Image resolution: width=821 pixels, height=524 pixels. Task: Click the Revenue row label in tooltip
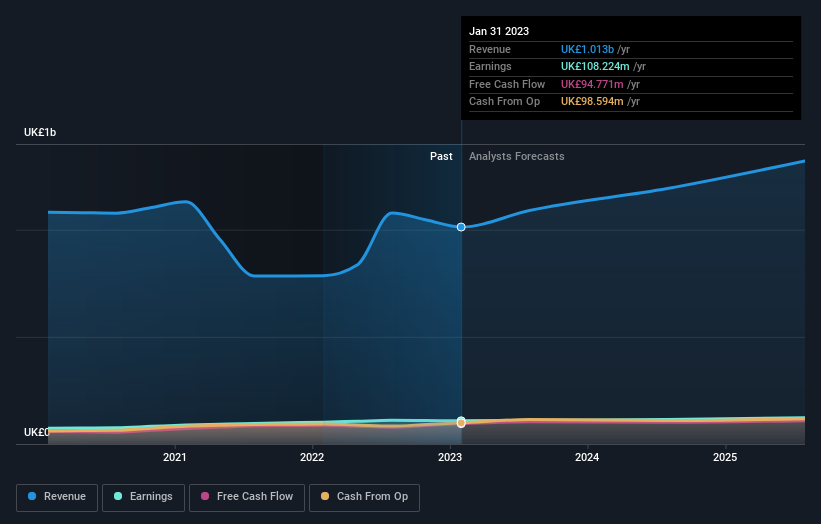[x=490, y=49]
